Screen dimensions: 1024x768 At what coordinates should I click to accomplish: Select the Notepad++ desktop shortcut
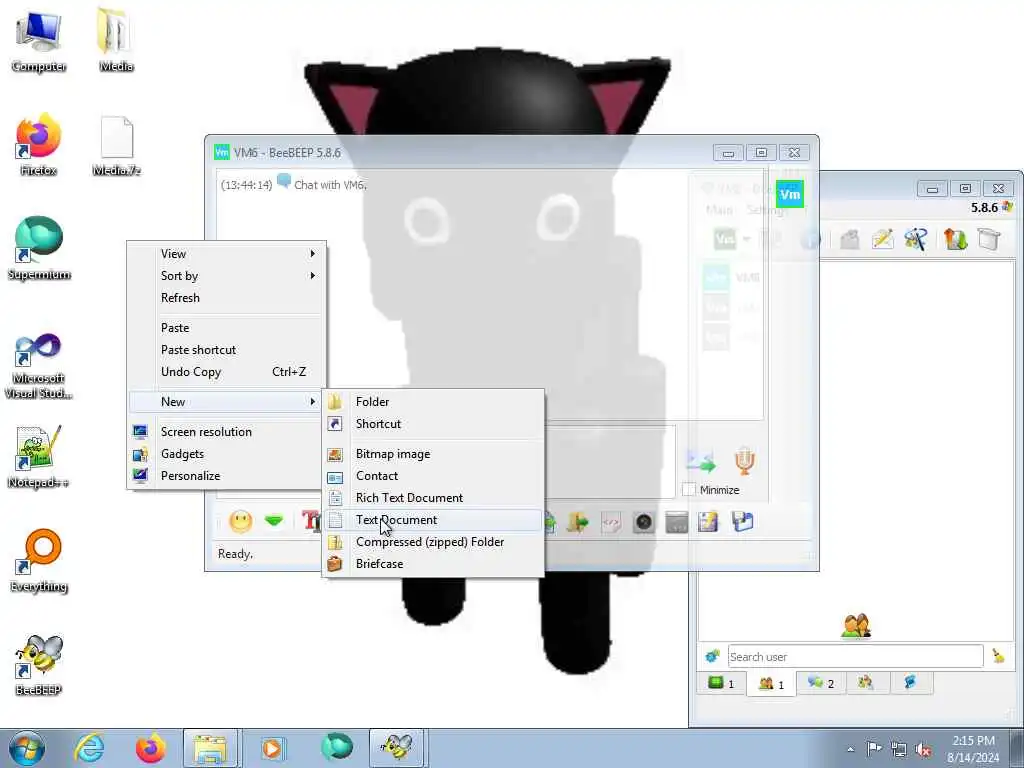[39, 456]
